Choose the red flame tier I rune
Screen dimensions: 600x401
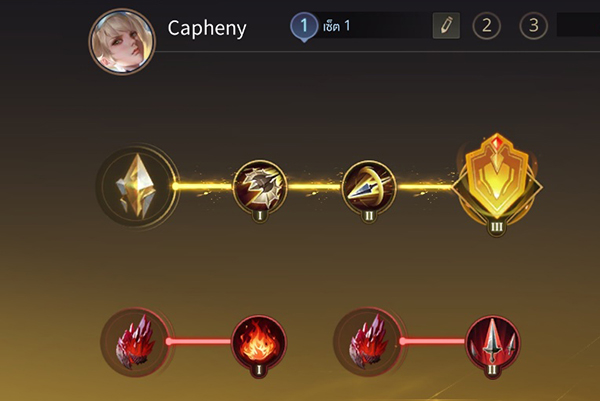(x=259, y=342)
